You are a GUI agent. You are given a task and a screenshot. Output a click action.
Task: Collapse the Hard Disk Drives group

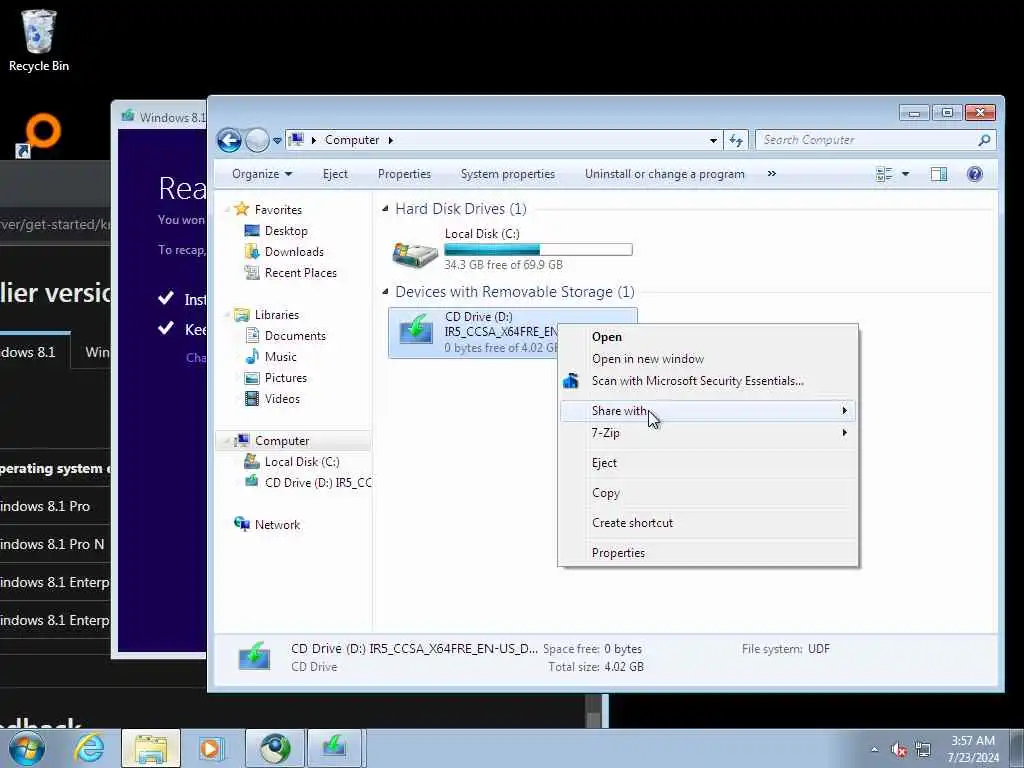[x=385, y=208]
